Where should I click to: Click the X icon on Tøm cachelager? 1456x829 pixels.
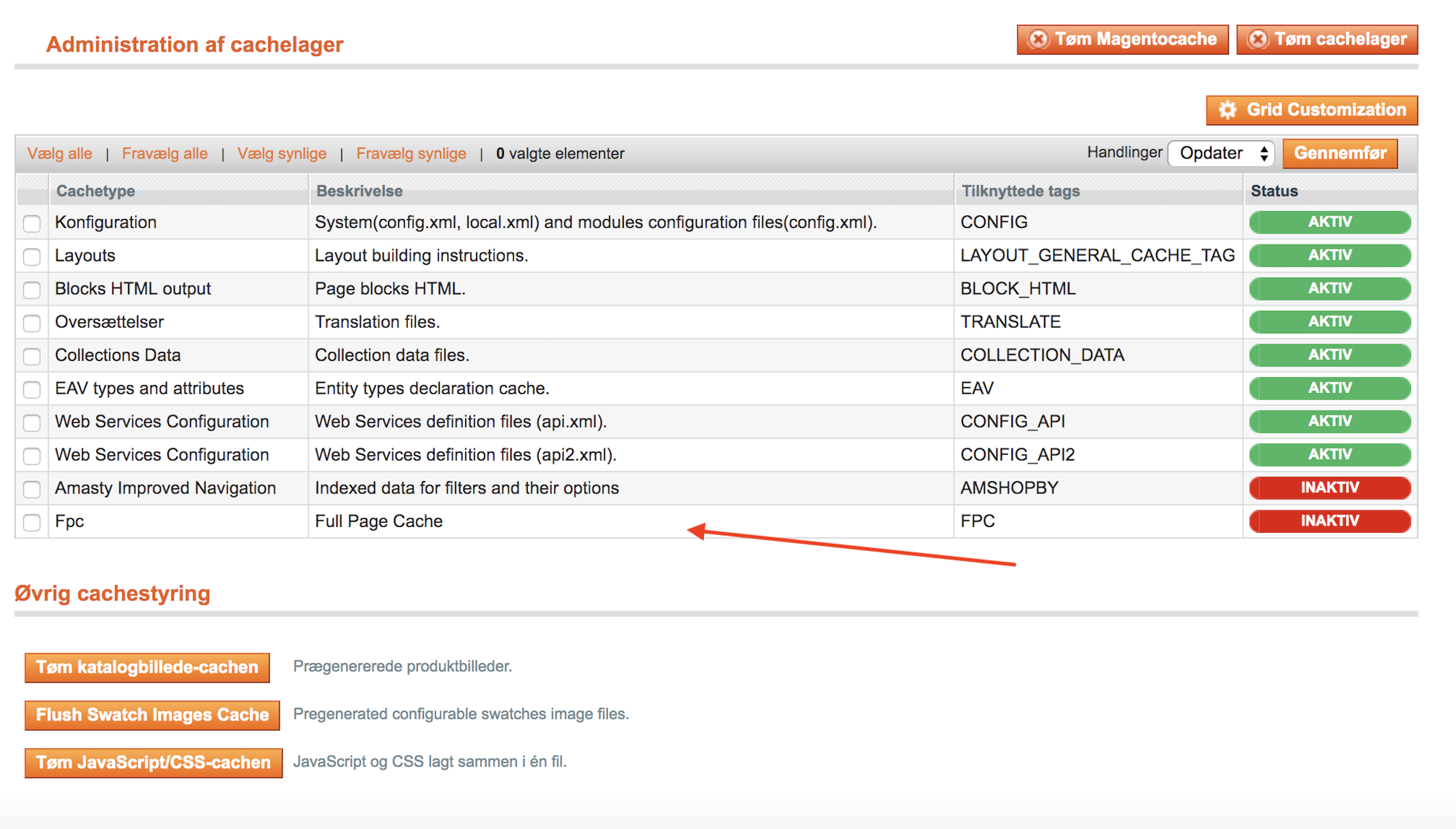point(1257,39)
